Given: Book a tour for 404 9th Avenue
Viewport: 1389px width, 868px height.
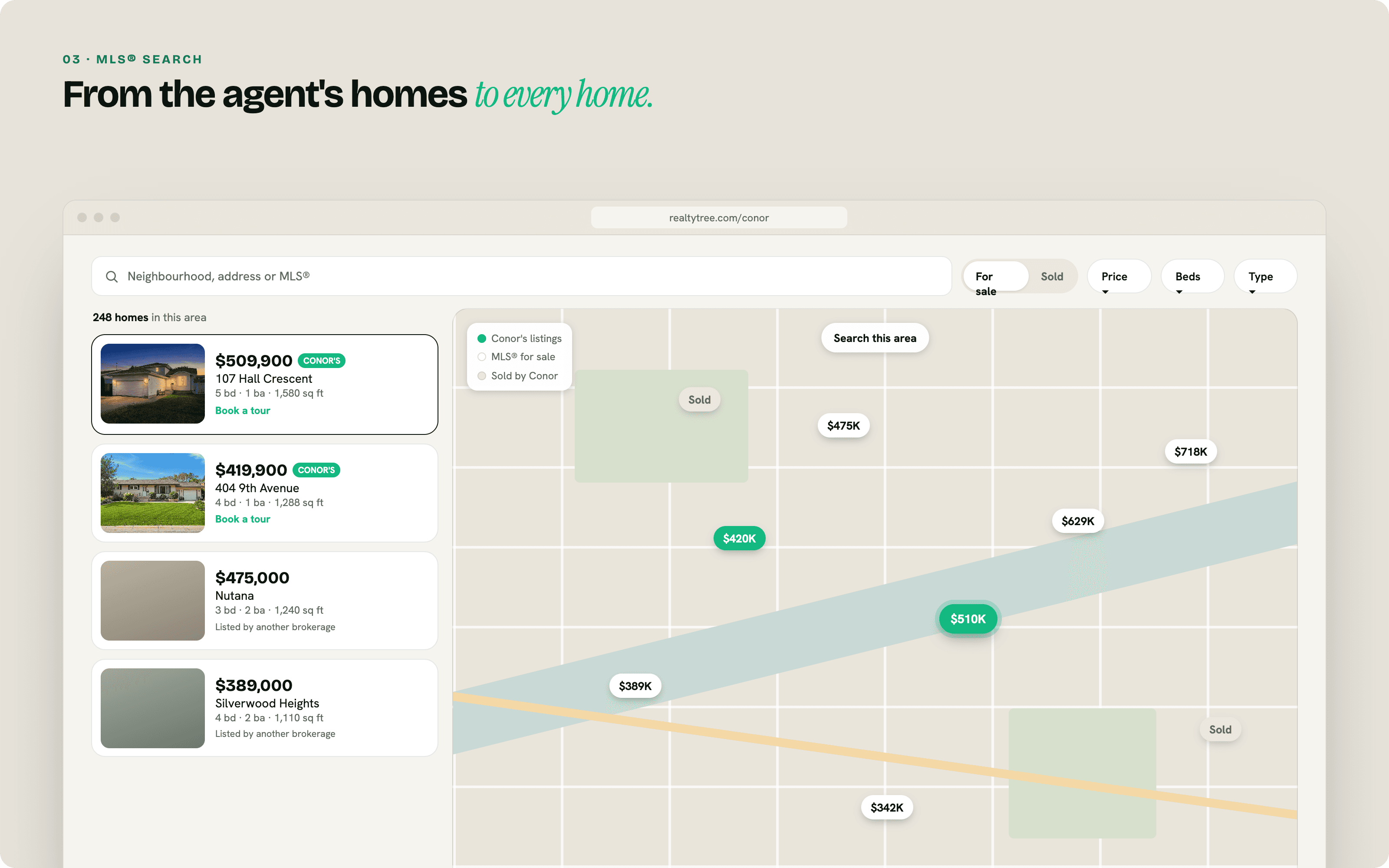Looking at the screenshot, I should tap(242, 519).
